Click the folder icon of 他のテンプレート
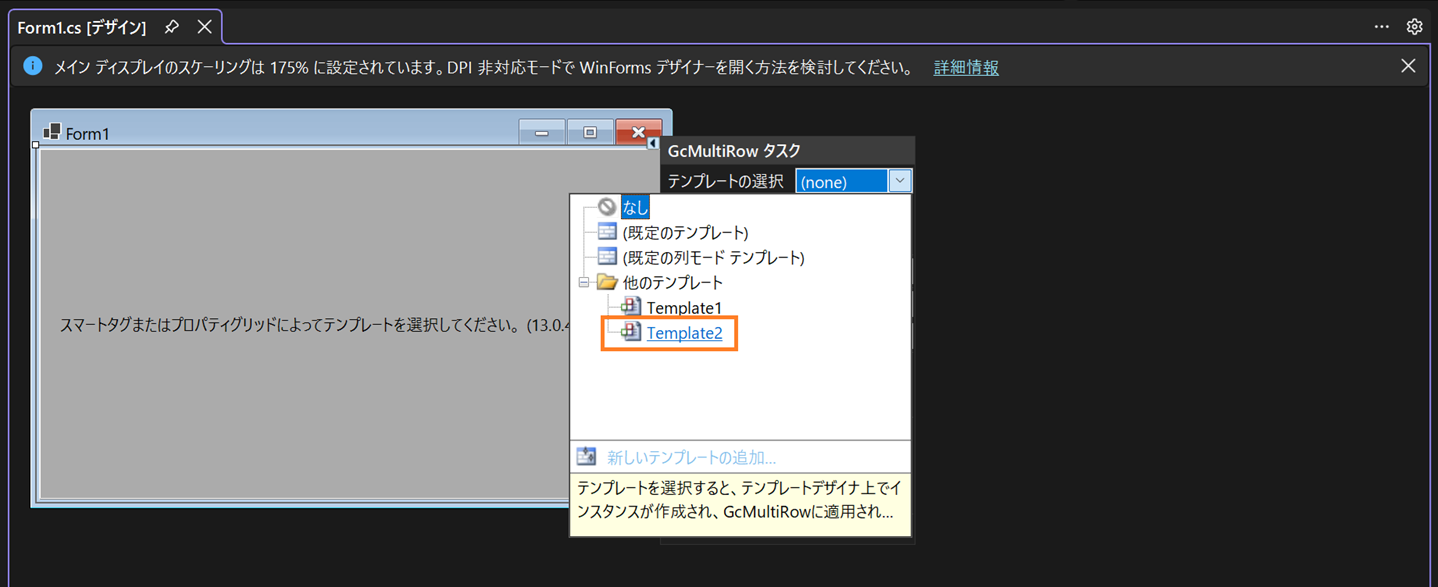Screen dimensions: 1438x587 [x=607, y=282]
